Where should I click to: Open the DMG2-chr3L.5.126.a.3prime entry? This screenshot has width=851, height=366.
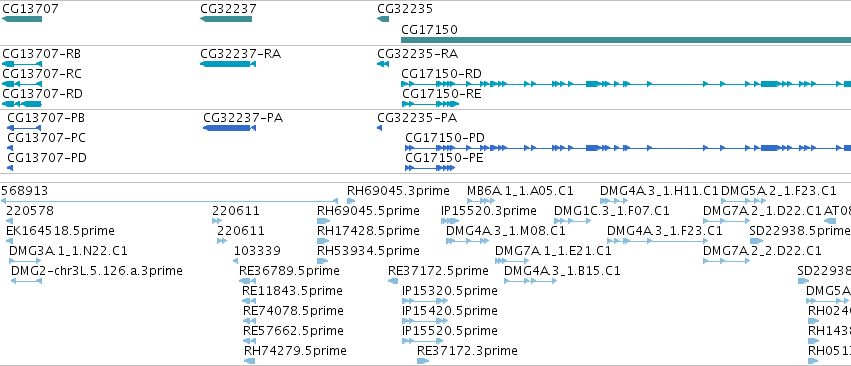(97, 270)
